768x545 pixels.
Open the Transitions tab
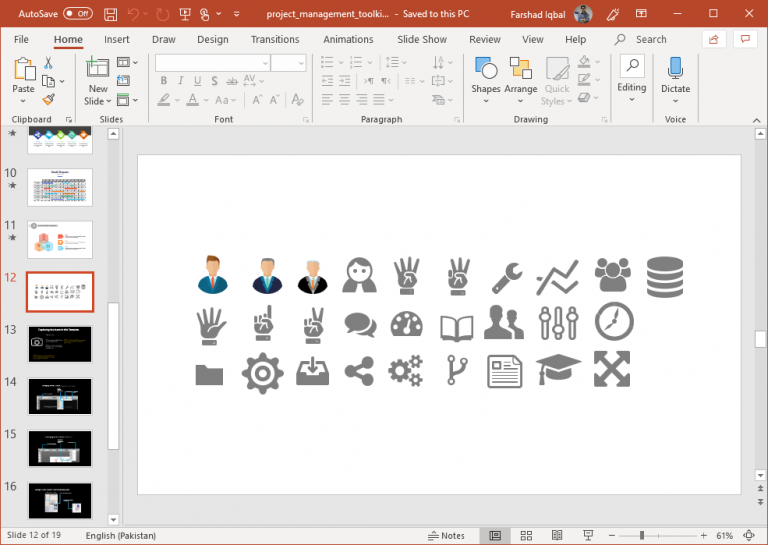[x=275, y=39]
